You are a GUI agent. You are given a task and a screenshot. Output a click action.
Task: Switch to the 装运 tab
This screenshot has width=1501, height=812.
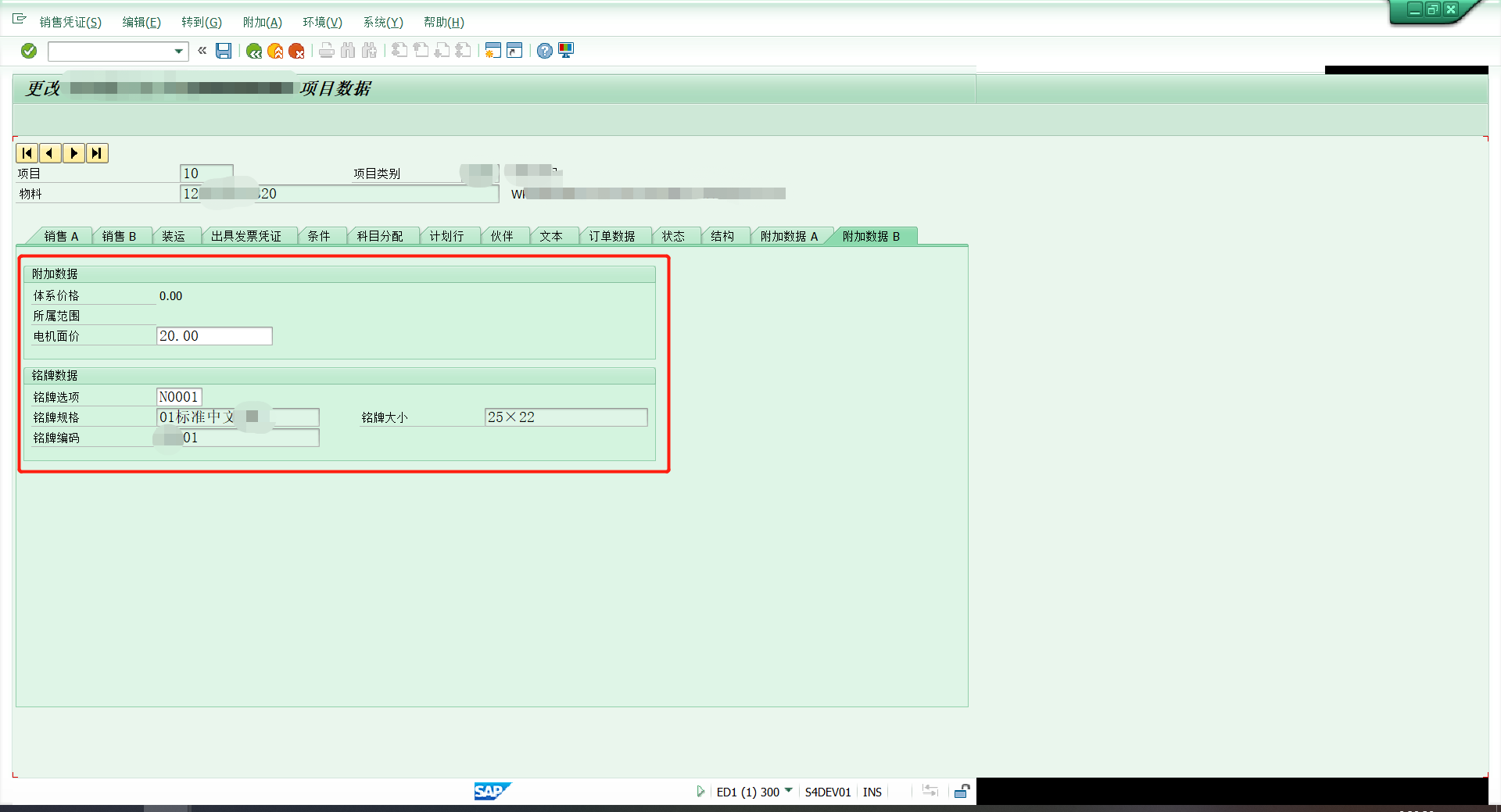174,236
